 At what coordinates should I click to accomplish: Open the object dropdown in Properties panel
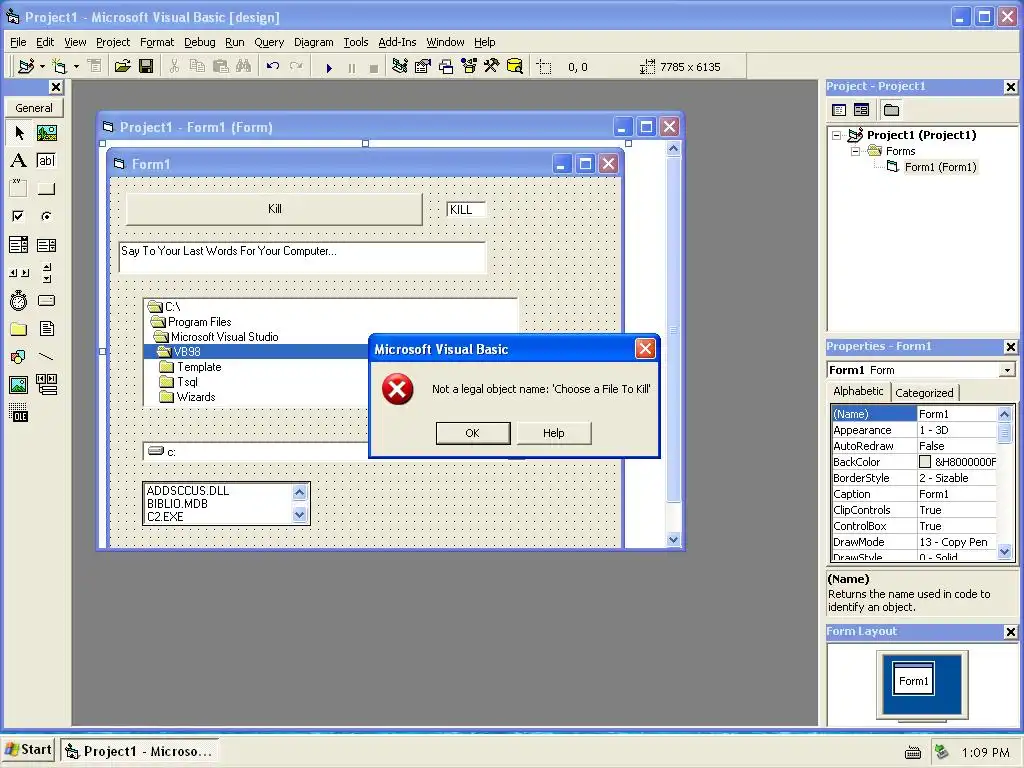point(1008,370)
